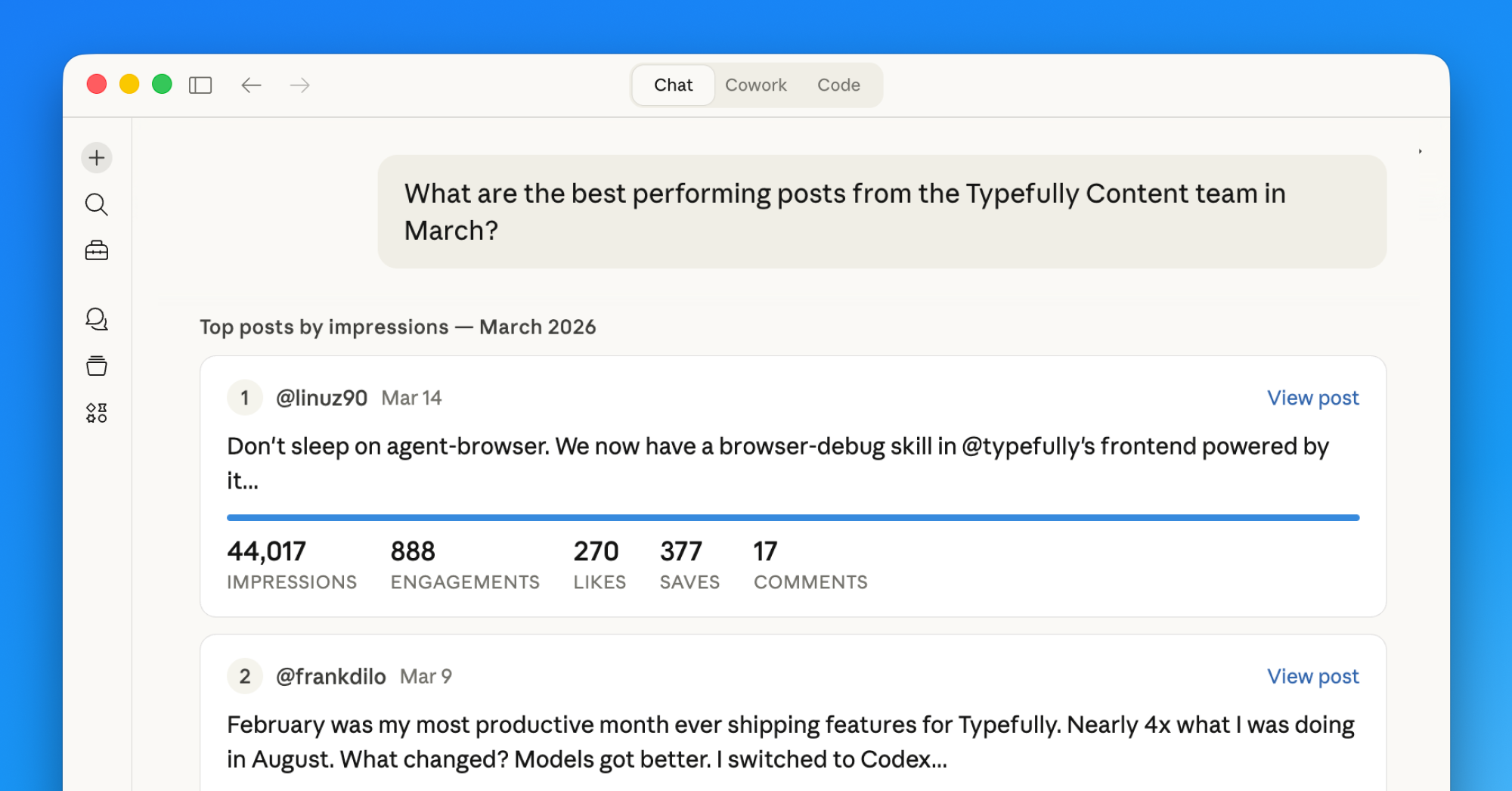Click the @linuz90 username
Screen dimensions: 1512x791
click(x=321, y=398)
